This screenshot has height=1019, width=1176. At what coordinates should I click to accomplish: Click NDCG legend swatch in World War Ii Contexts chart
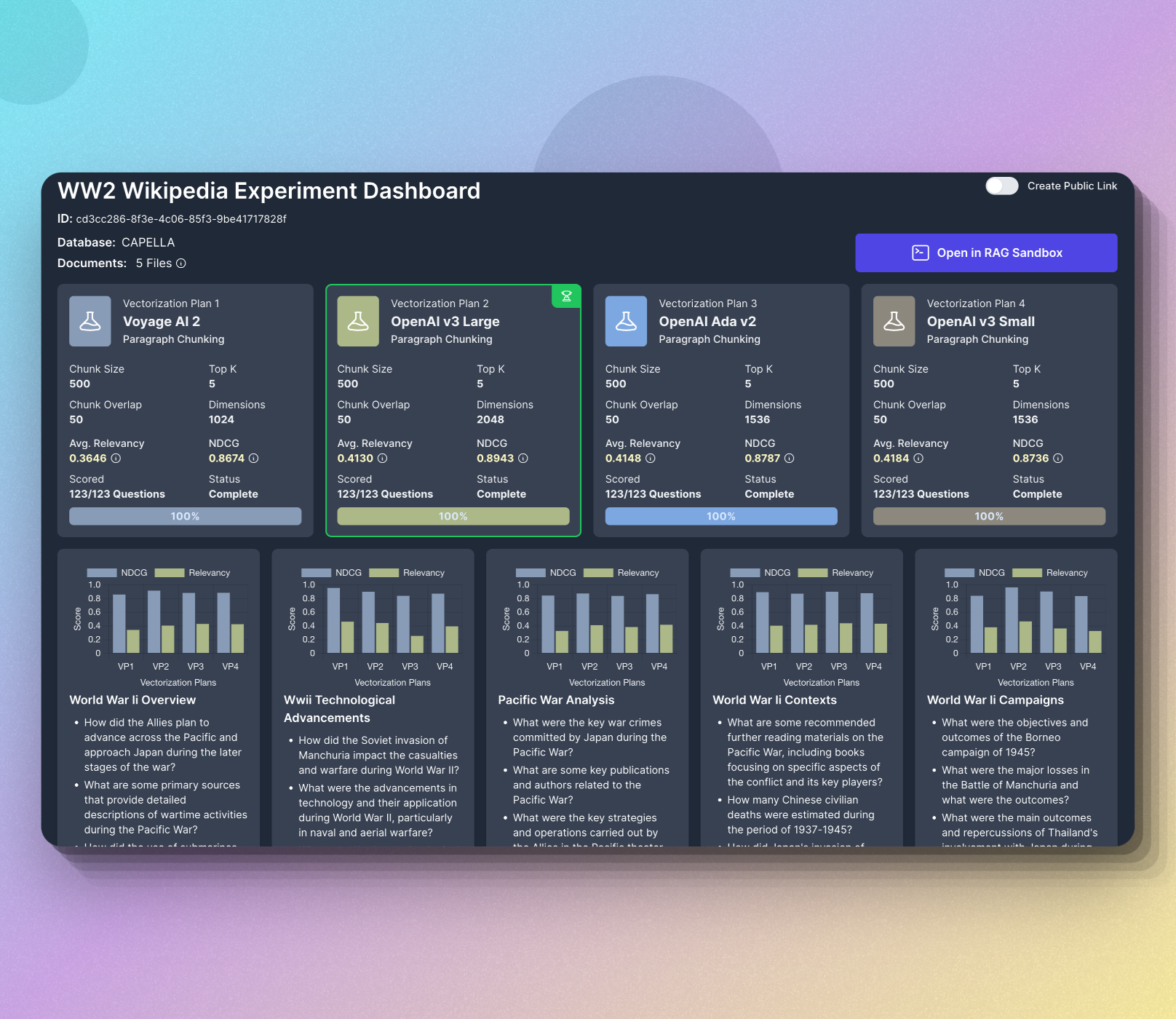[x=745, y=573]
